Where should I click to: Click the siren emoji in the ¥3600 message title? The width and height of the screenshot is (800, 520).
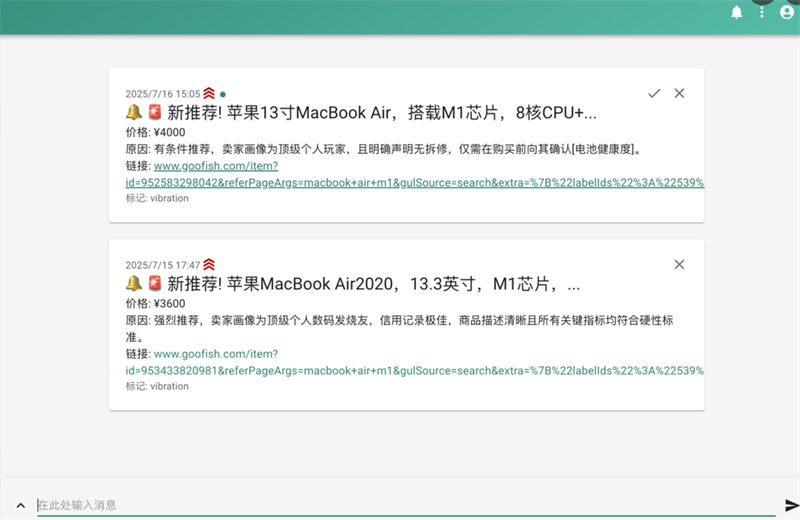(x=155, y=283)
